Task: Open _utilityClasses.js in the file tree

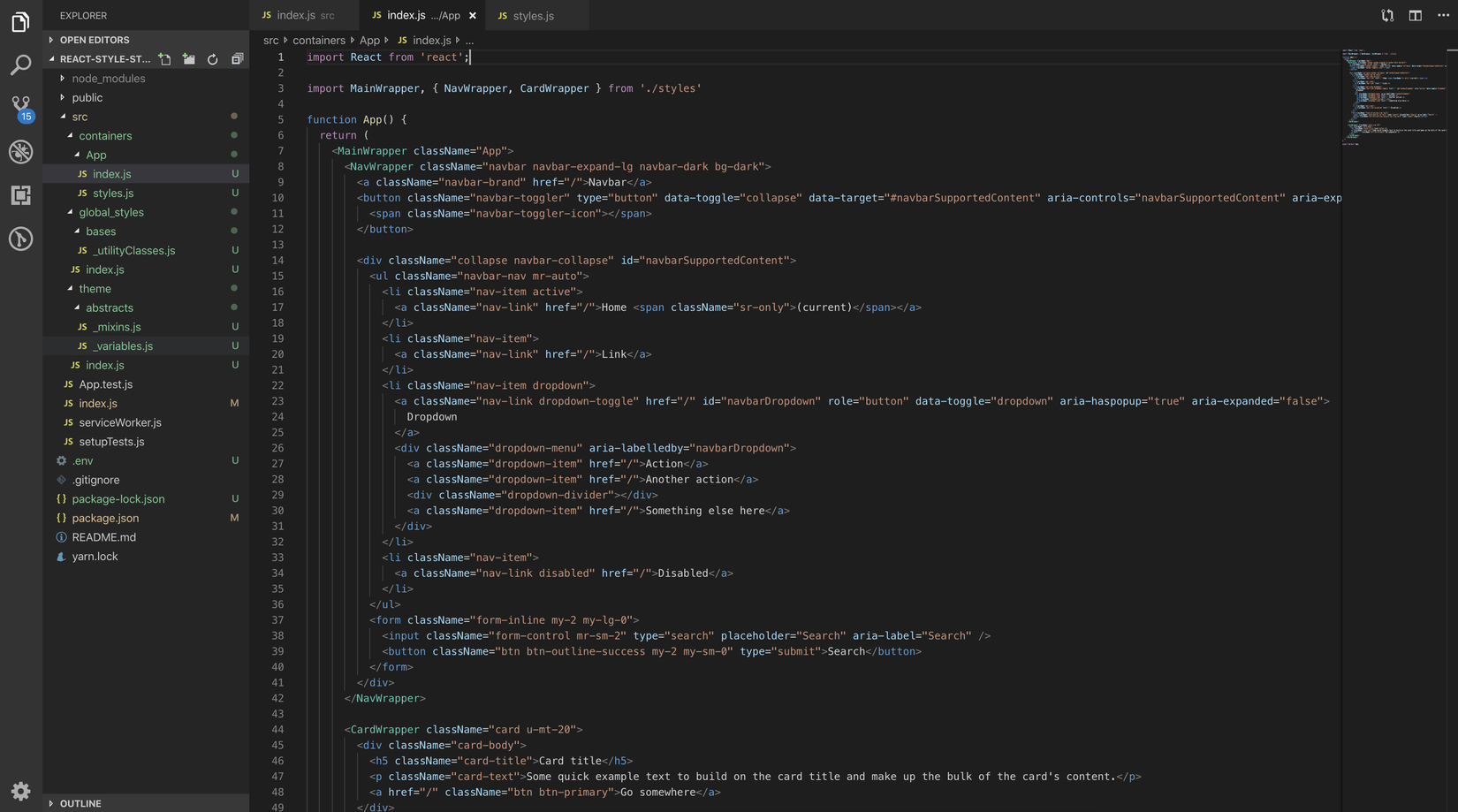Action: [x=133, y=251]
